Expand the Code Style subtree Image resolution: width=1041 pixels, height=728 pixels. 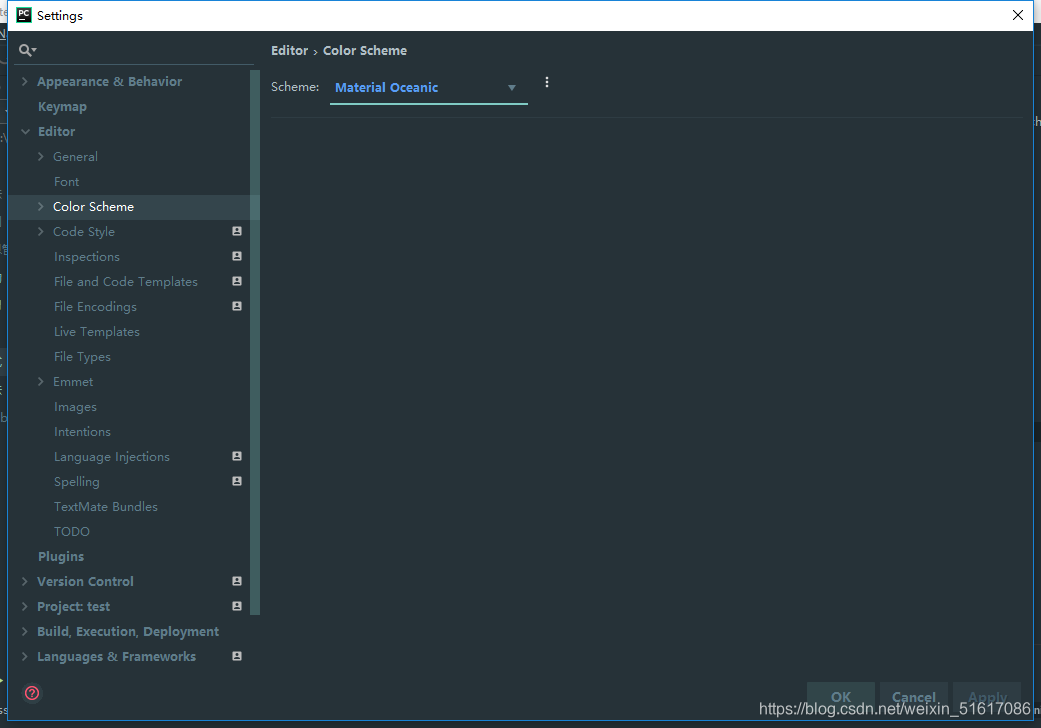(40, 232)
